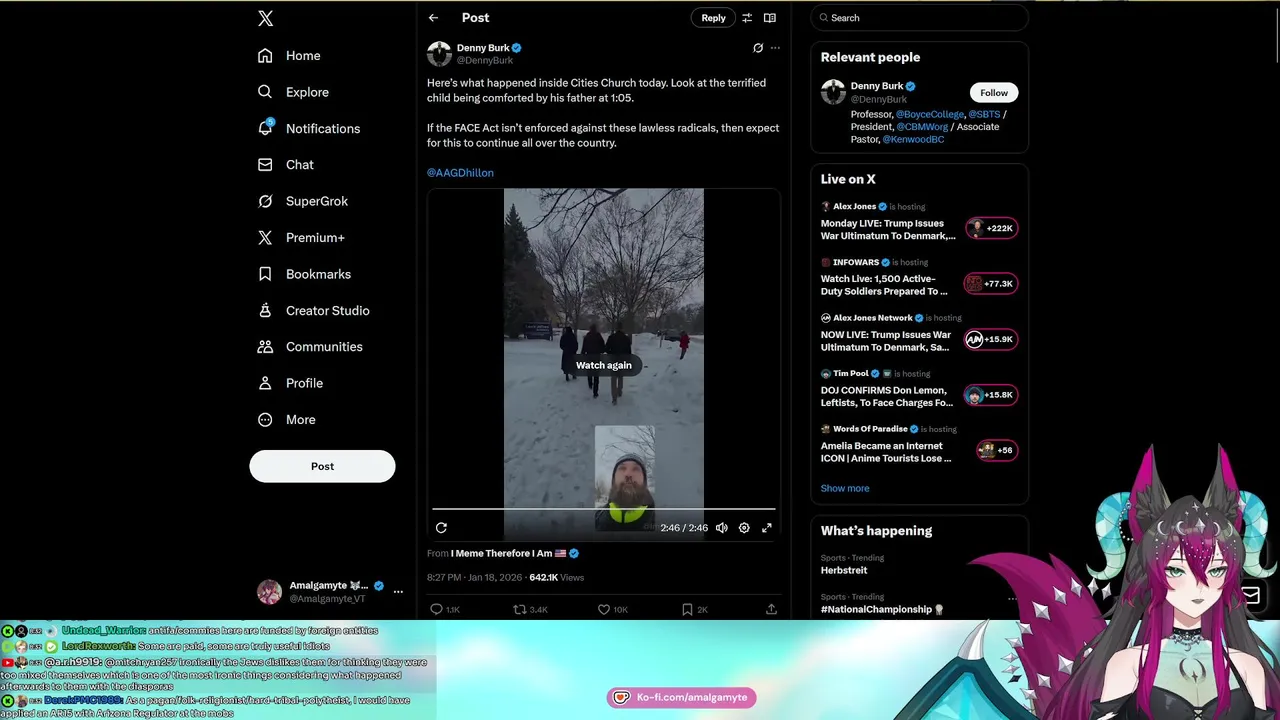Viewport: 1280px width, 720px height.
Task: Click the Search input field
Action: [x=919, y=18]
